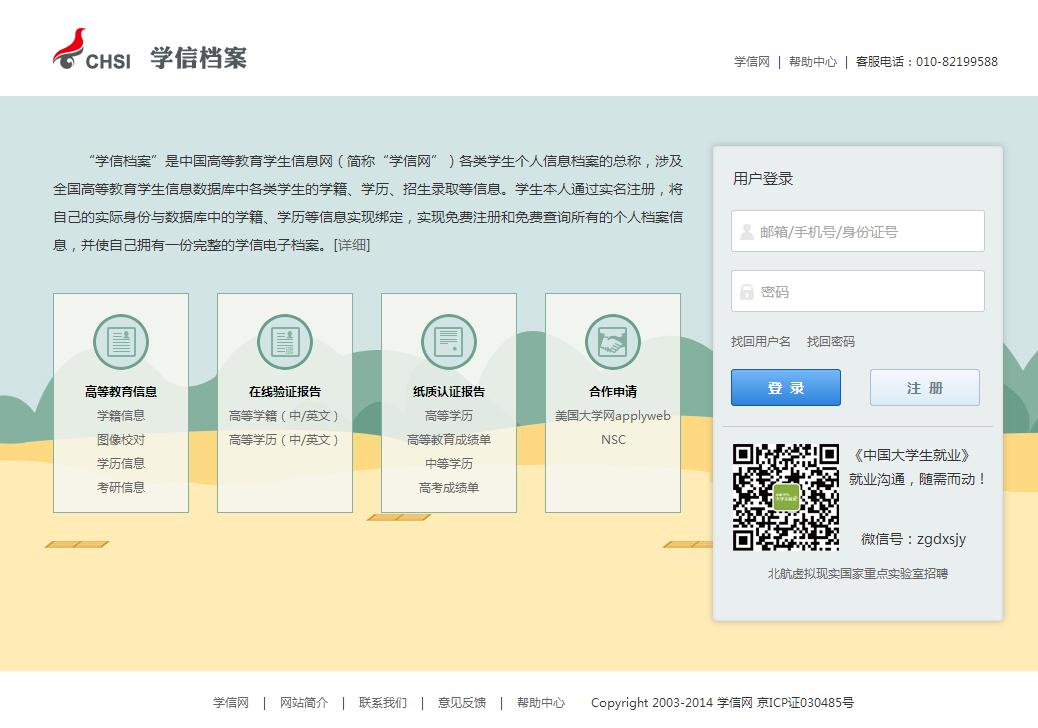
Task: Click the WeChat QR code image
Action: click(786, 498)
